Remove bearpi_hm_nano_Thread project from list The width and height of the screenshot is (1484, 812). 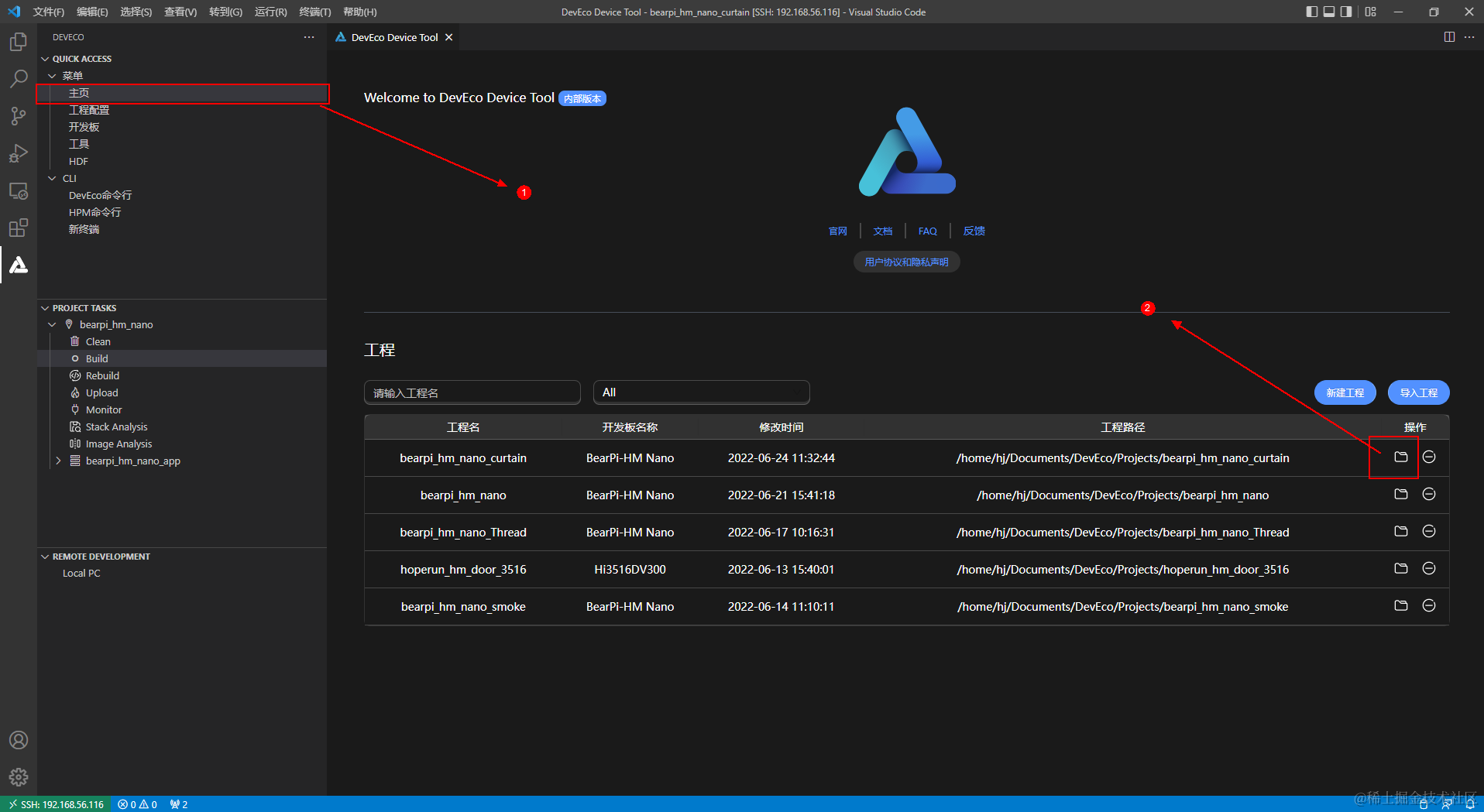point(1429,531)
